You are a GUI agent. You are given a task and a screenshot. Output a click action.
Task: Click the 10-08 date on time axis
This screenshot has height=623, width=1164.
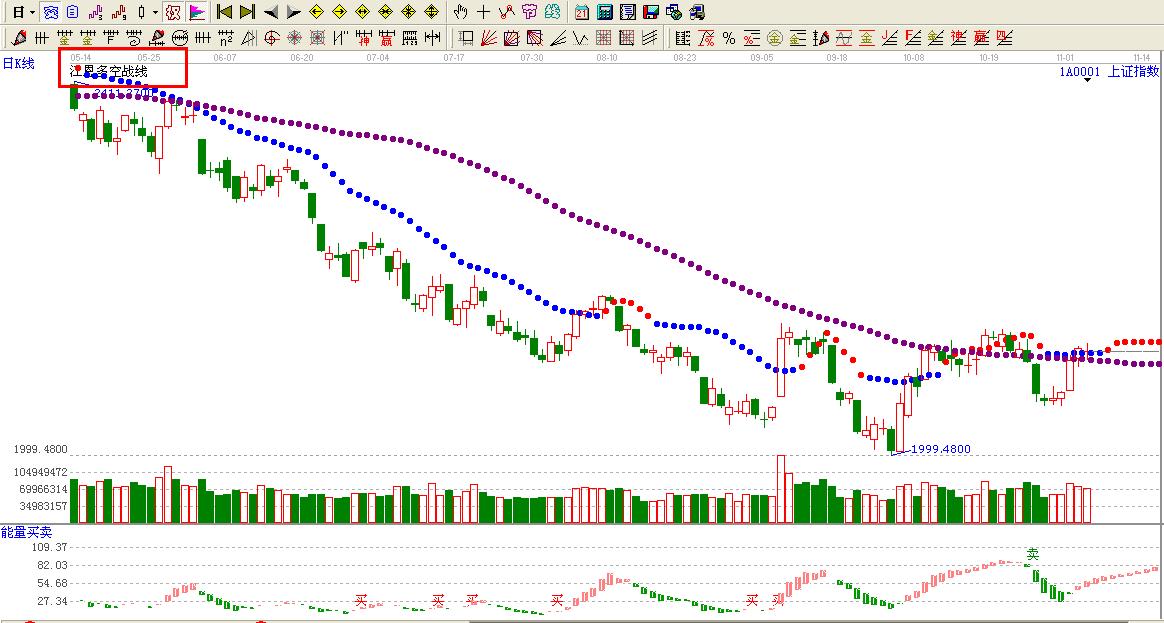coord(912,58)
